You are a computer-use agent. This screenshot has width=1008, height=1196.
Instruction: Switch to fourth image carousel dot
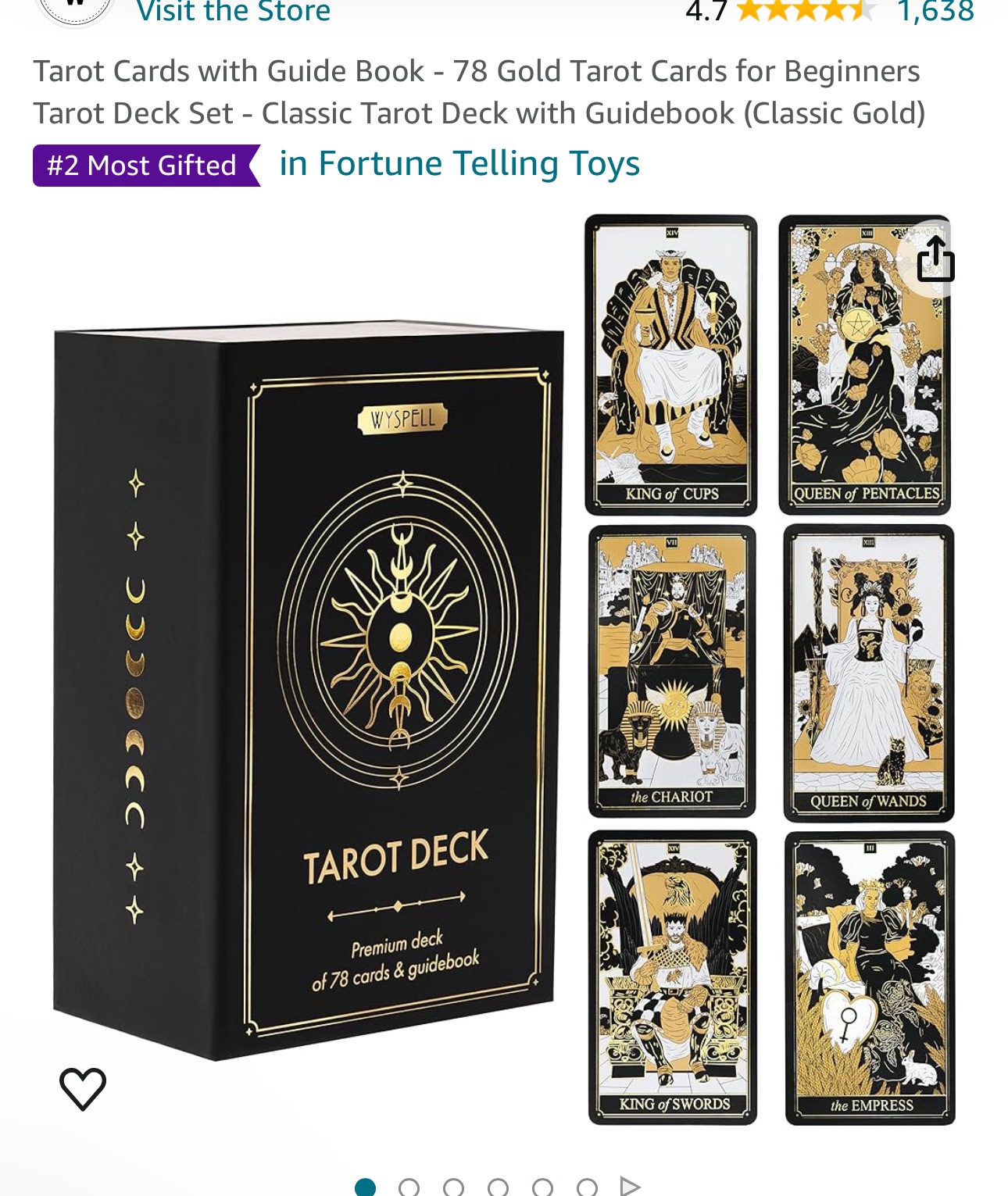click(498, 1187)
